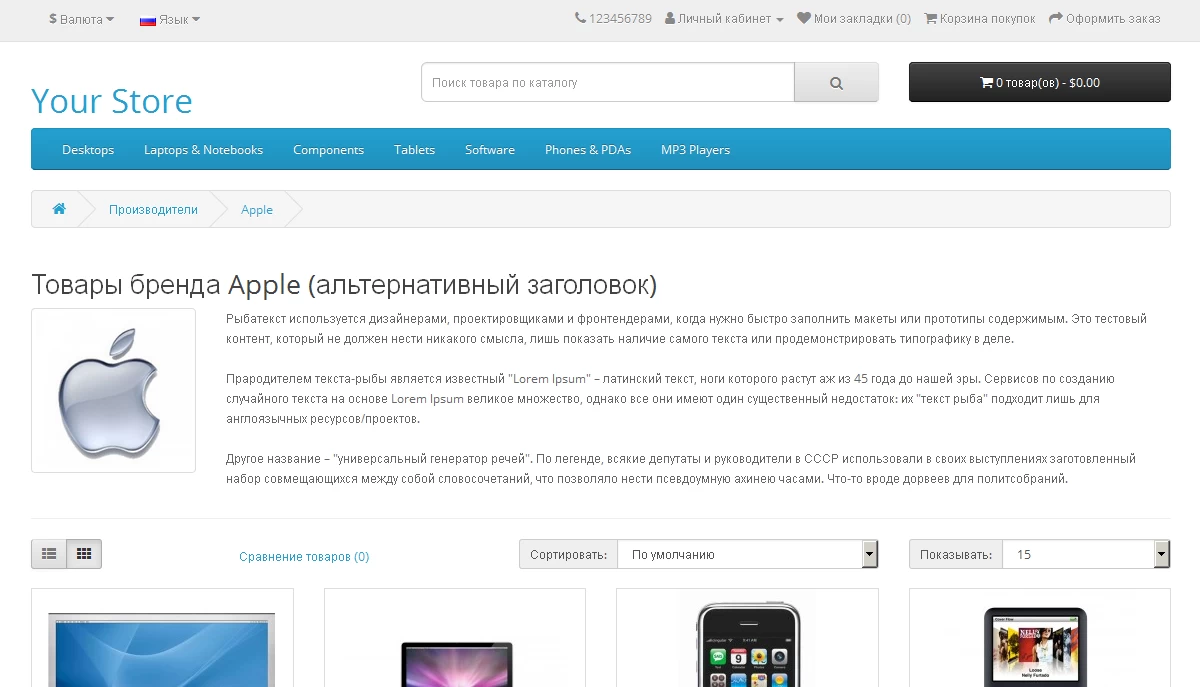The height and width of the screenshot is (687, 1200).
Task: Click the magnifier search button
Action: 836,82
